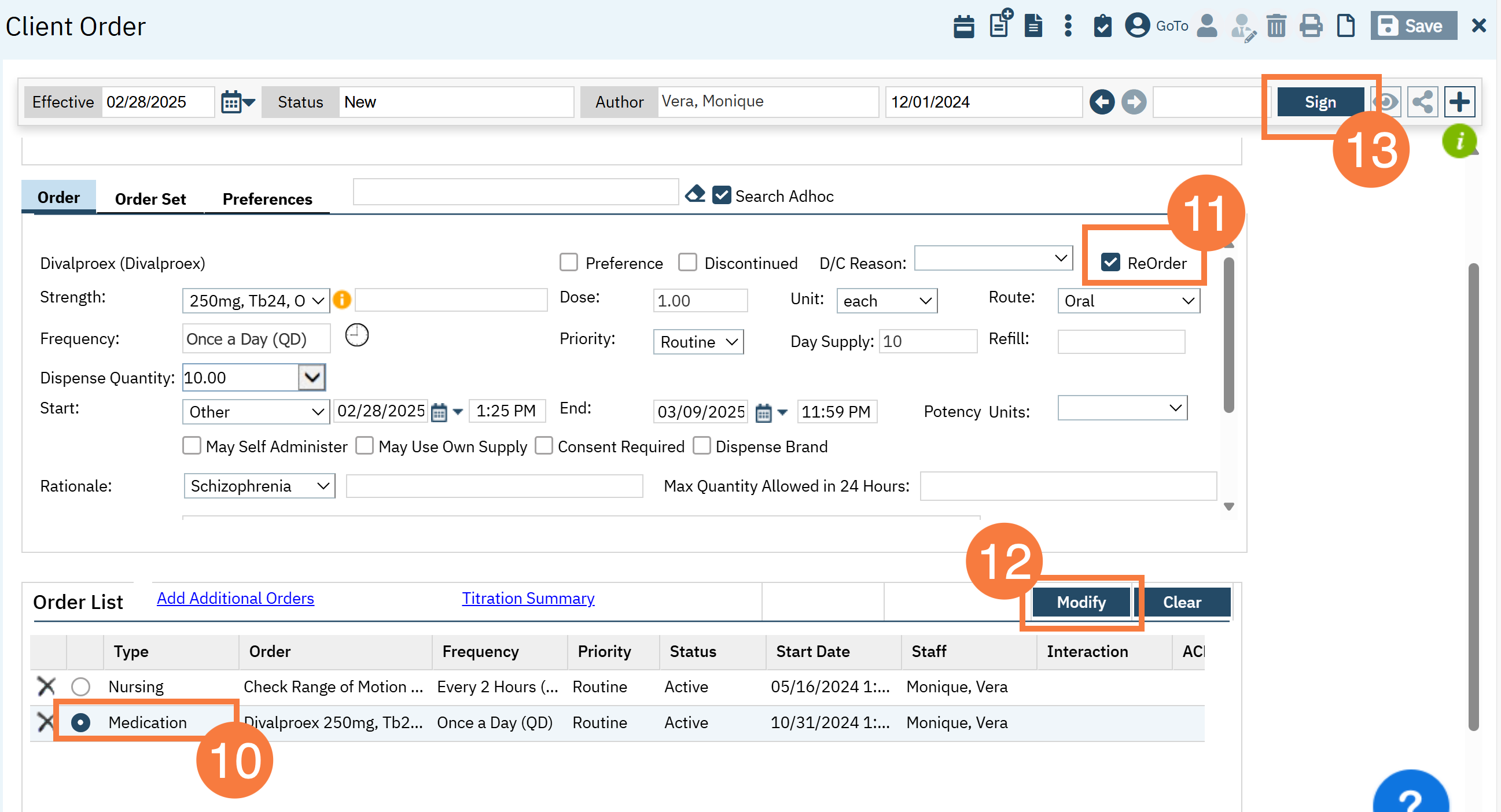The width and height of the screenshot is (1501, 812).
Task: Click the Day Supply input field
Action: (928, 341)
